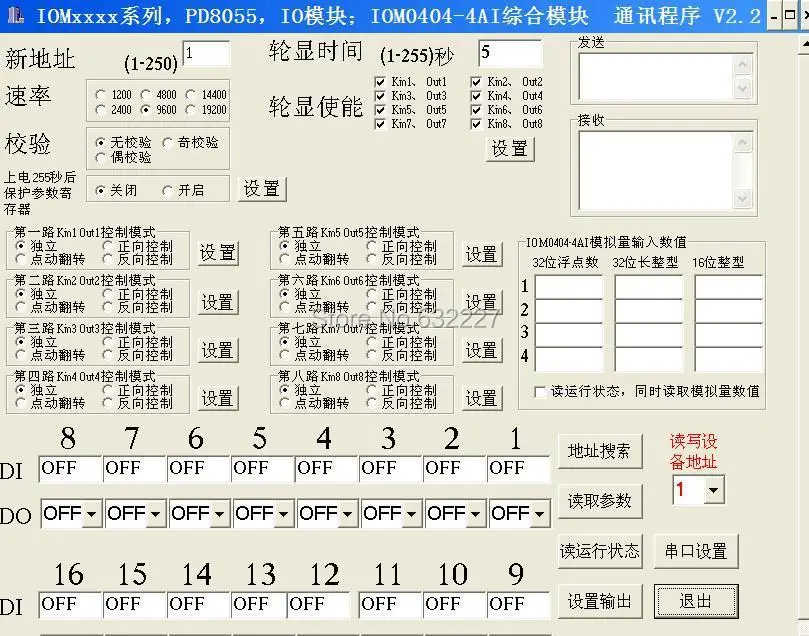
Task: Click 设置 button under 轮显使能 checkboxes
Action: pyautogui.click(x=510, y=149)
